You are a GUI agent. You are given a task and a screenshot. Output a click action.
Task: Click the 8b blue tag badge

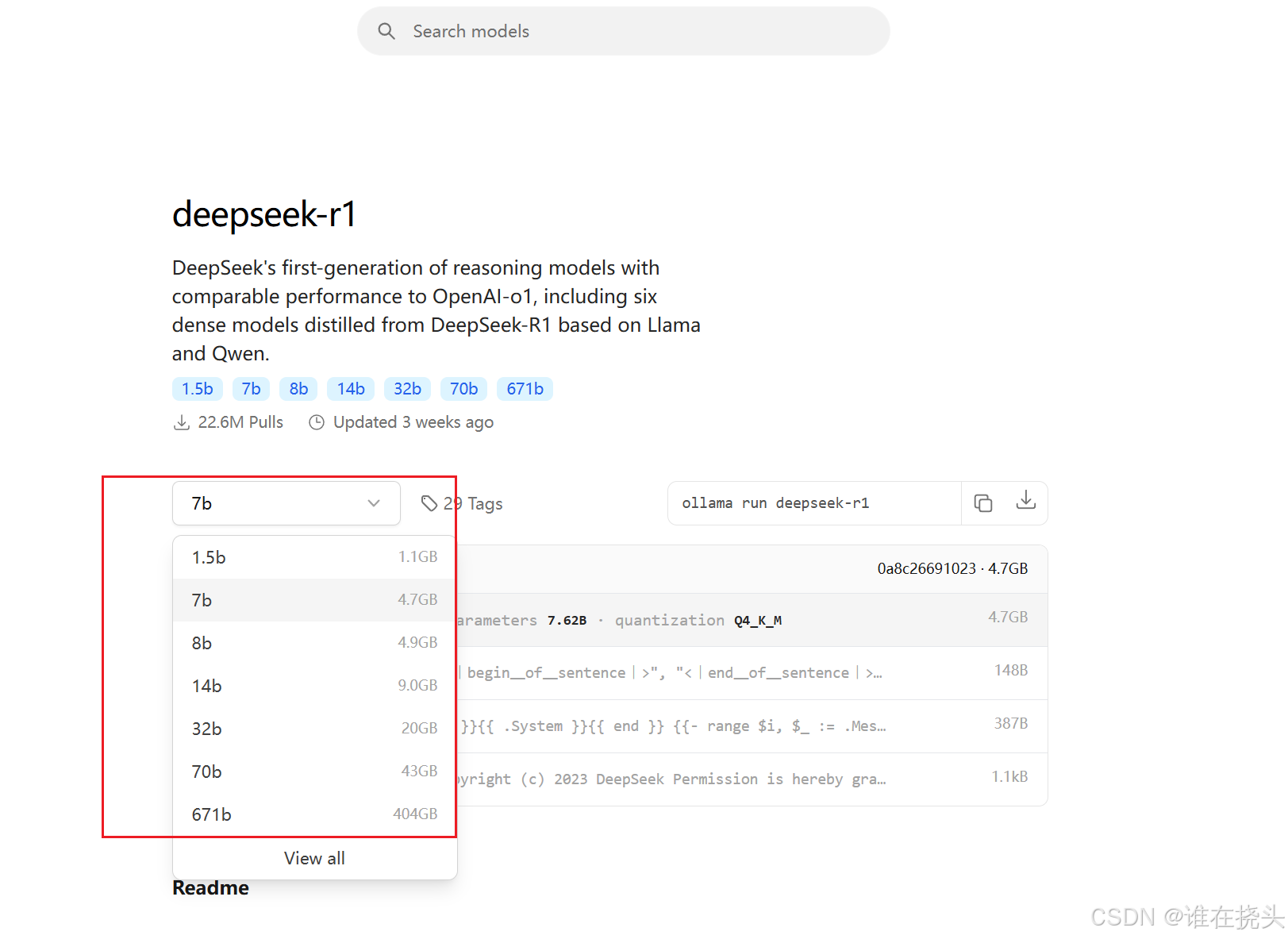pyautogui.click(x=298, y=389)
